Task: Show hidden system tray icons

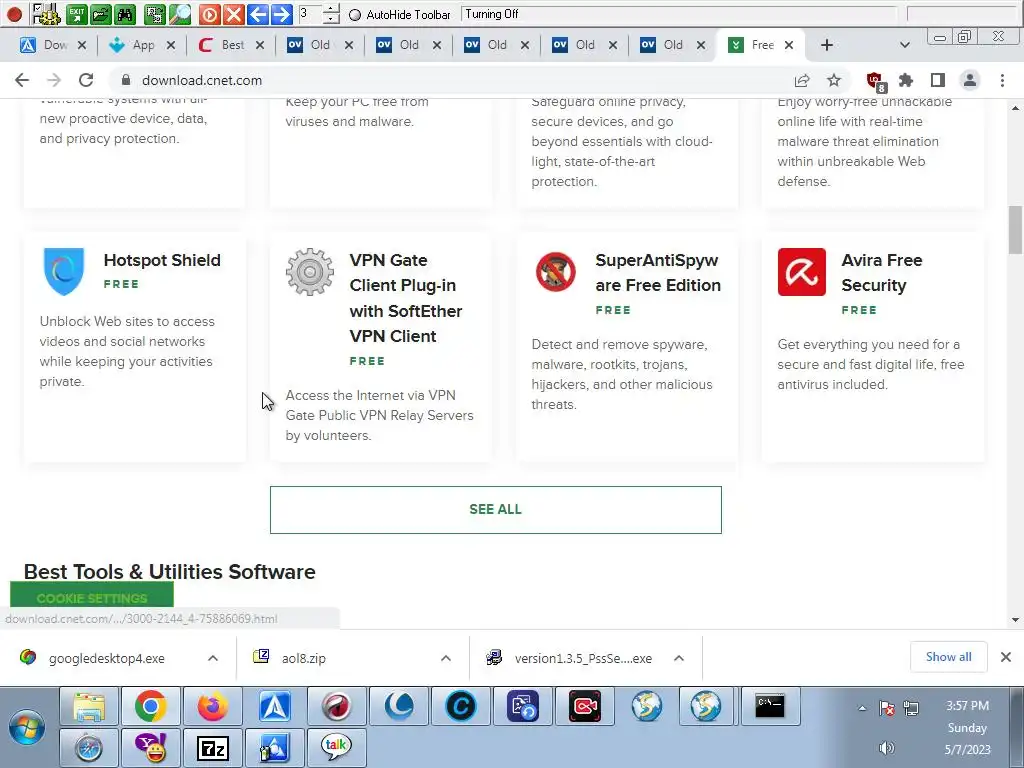Action: [863, 708]
